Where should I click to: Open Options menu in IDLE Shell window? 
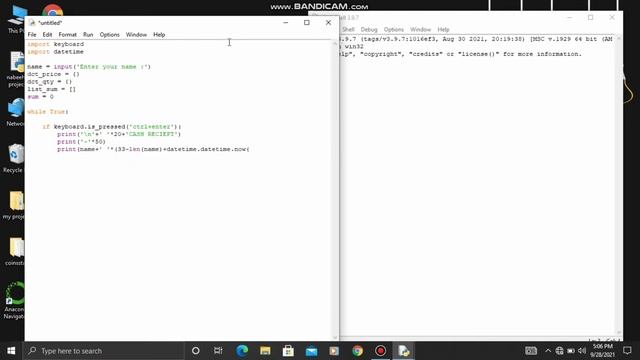(393, 29)
